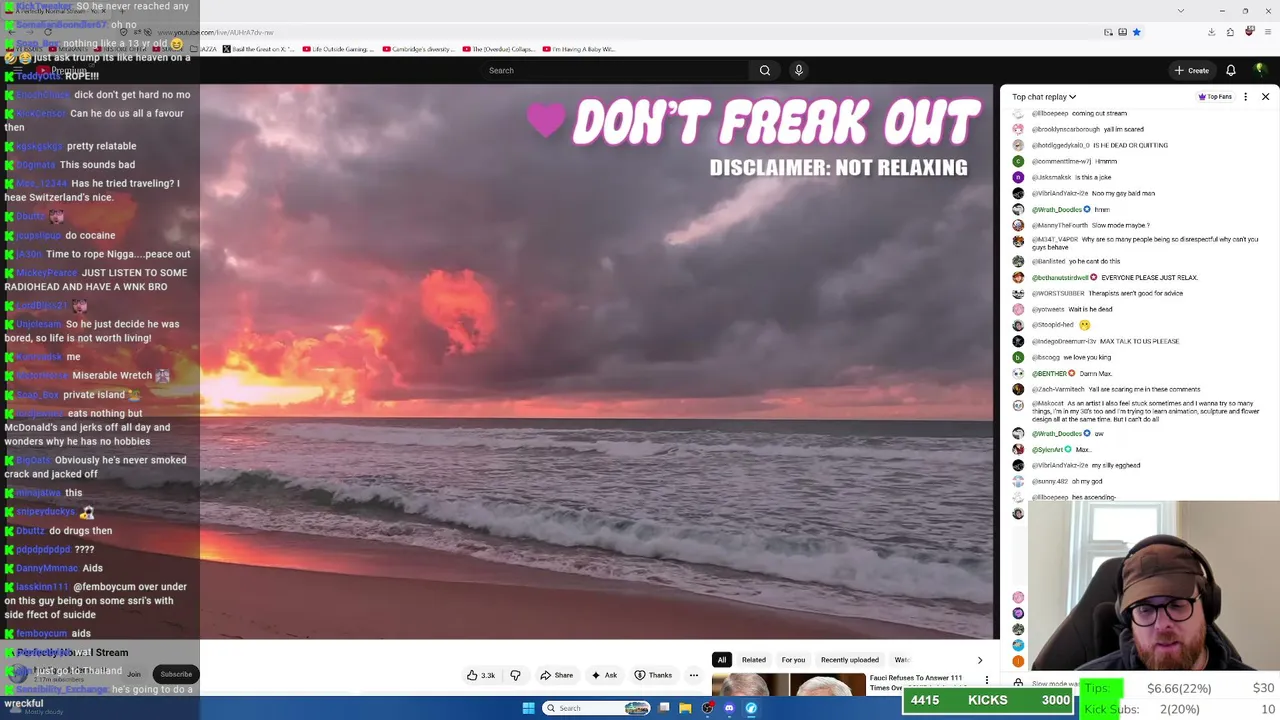Select the Related filter chip
The height and width of the screenshot is (720, 1280).
click(753, 660)
